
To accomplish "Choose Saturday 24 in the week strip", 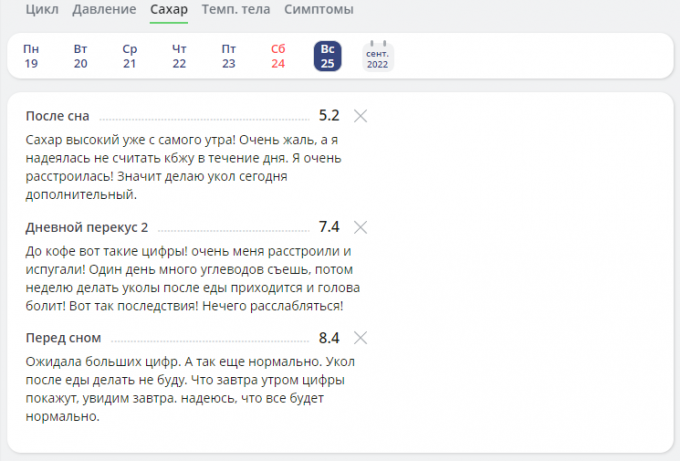I will [278, 56].
